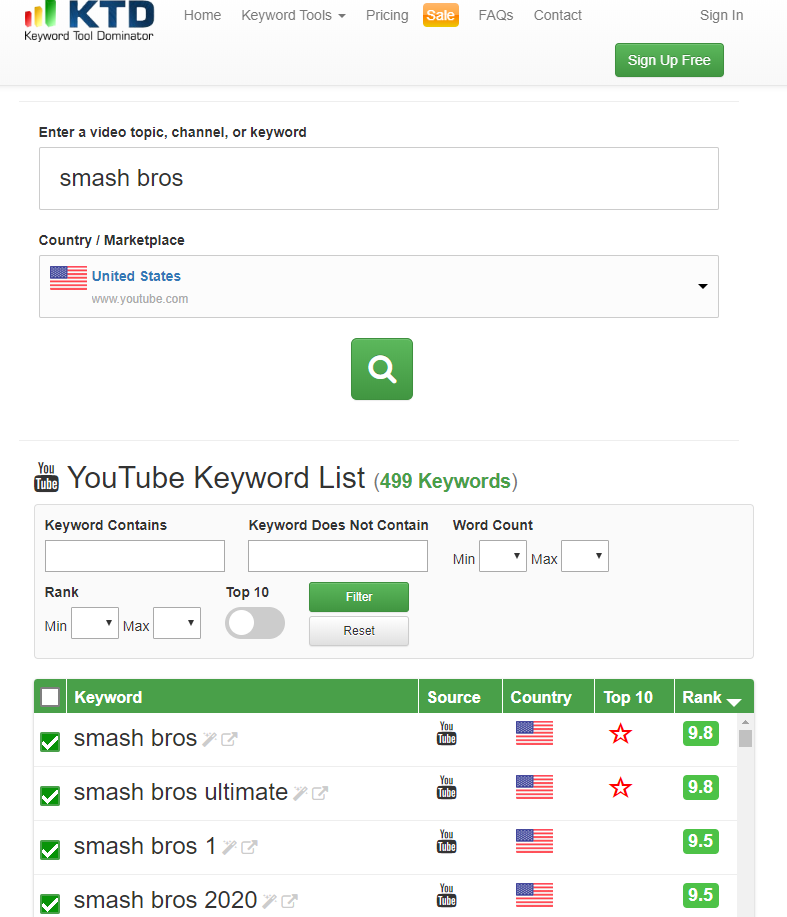This screenshot has height=917, width=787.
Task: Sort by the Keyword column header
Action: click(243, 697)
